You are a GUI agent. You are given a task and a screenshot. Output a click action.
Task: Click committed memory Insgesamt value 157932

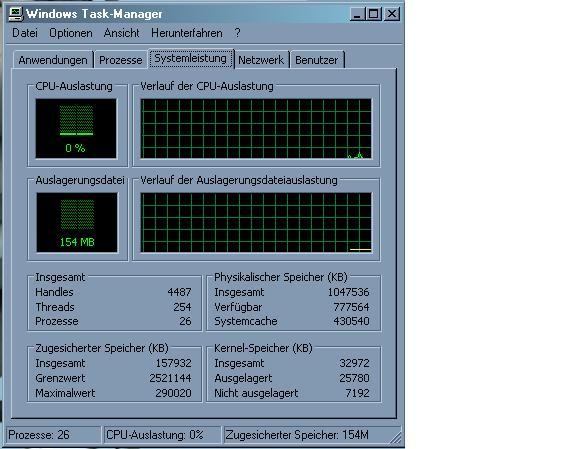pyautogui.click(x=173, y=363)
